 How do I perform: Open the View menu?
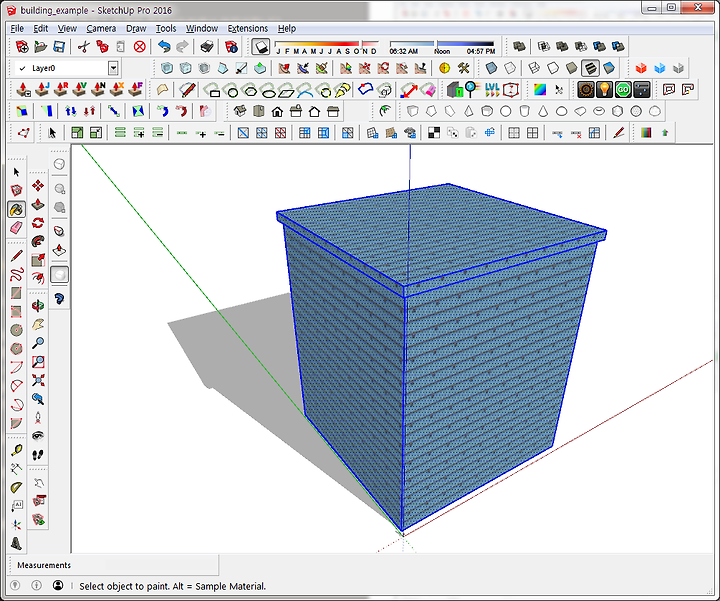coord(67,28)
